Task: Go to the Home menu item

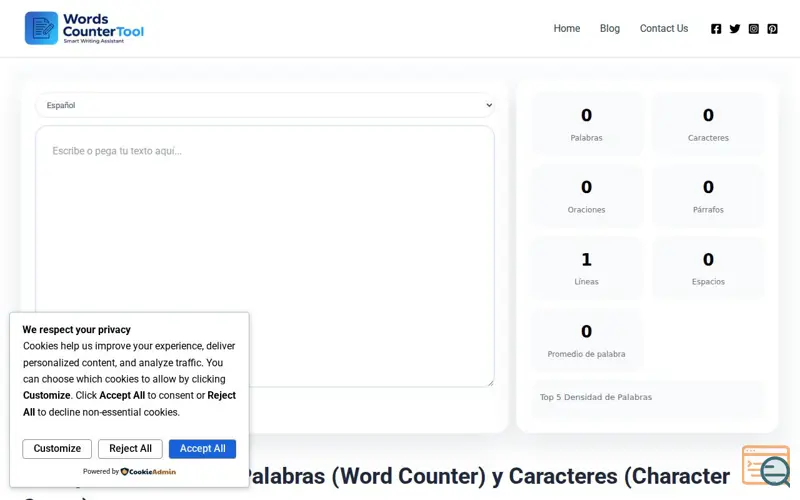Action: coord(567,29)
